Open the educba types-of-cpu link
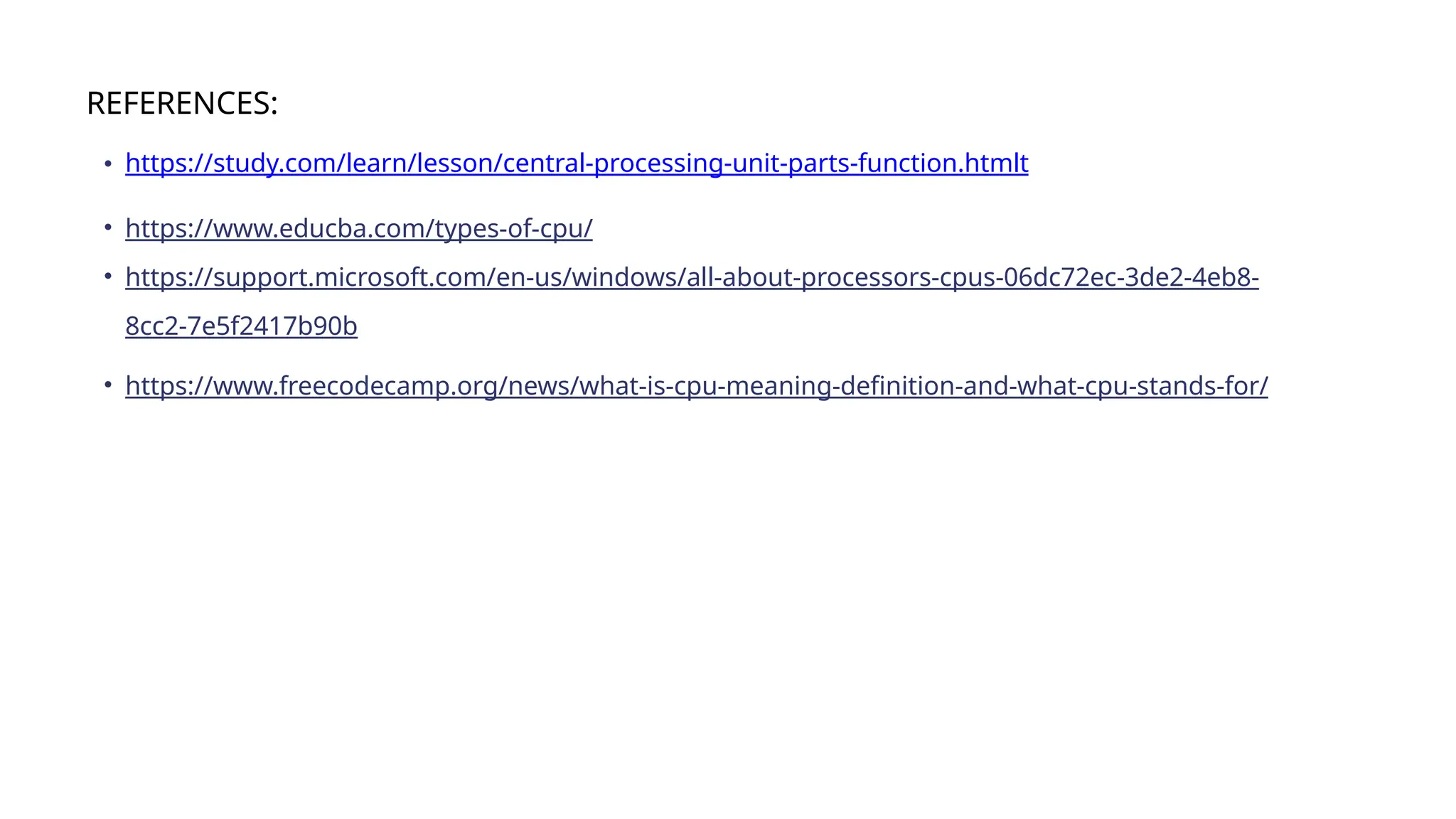The image size is (1456, 819). [359, 229]
